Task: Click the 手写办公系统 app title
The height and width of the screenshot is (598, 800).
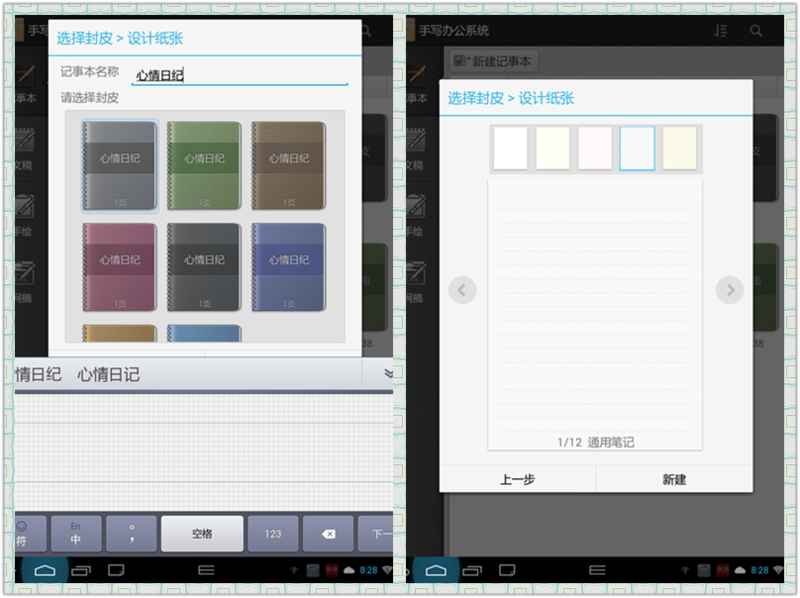Action: pyautogui.click(x=454, y=31)
